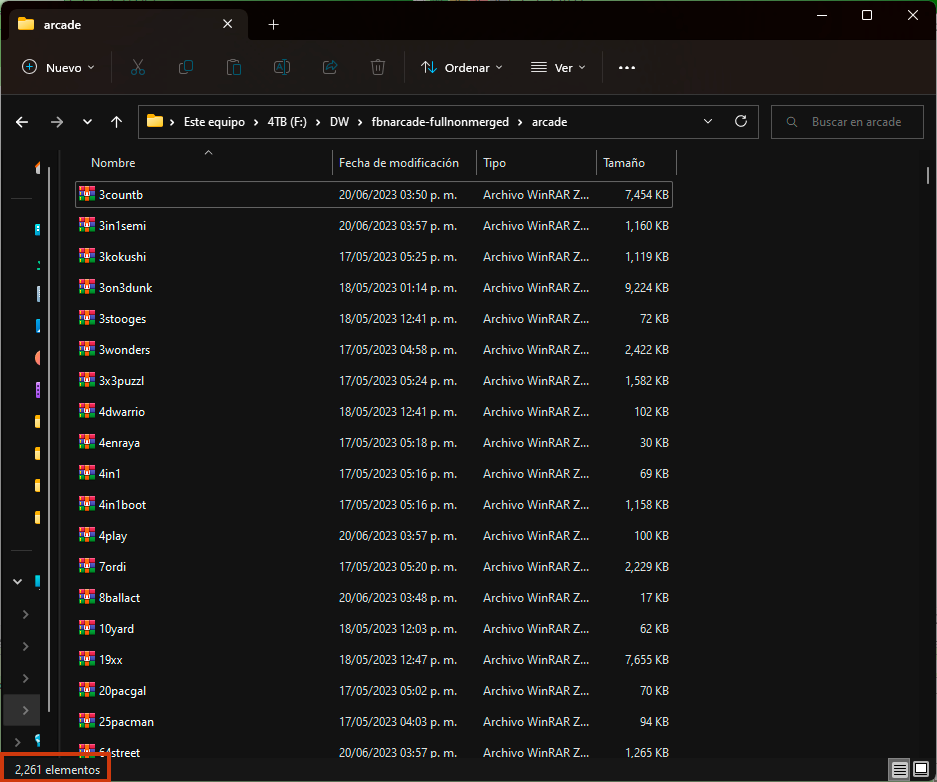Click the search magnifier icon
The height and width of the screenshot is (782, 937).
pos(792,122)
